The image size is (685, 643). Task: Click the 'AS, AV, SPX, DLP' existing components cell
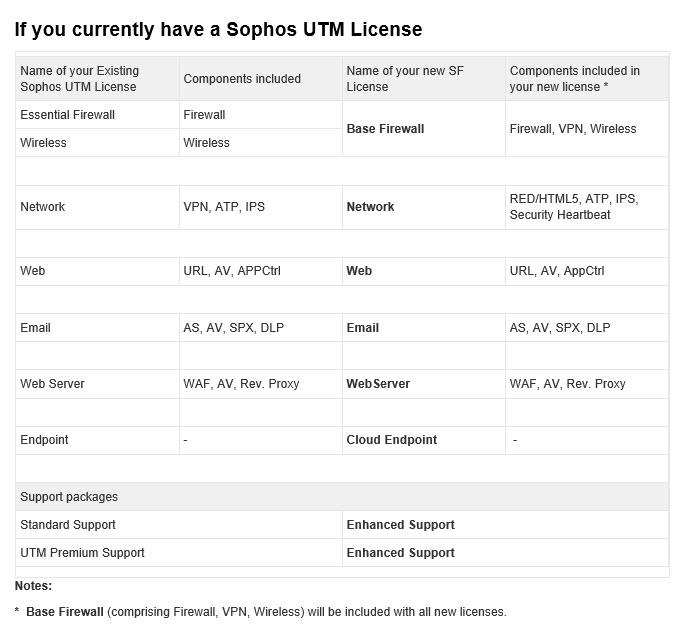260,328
